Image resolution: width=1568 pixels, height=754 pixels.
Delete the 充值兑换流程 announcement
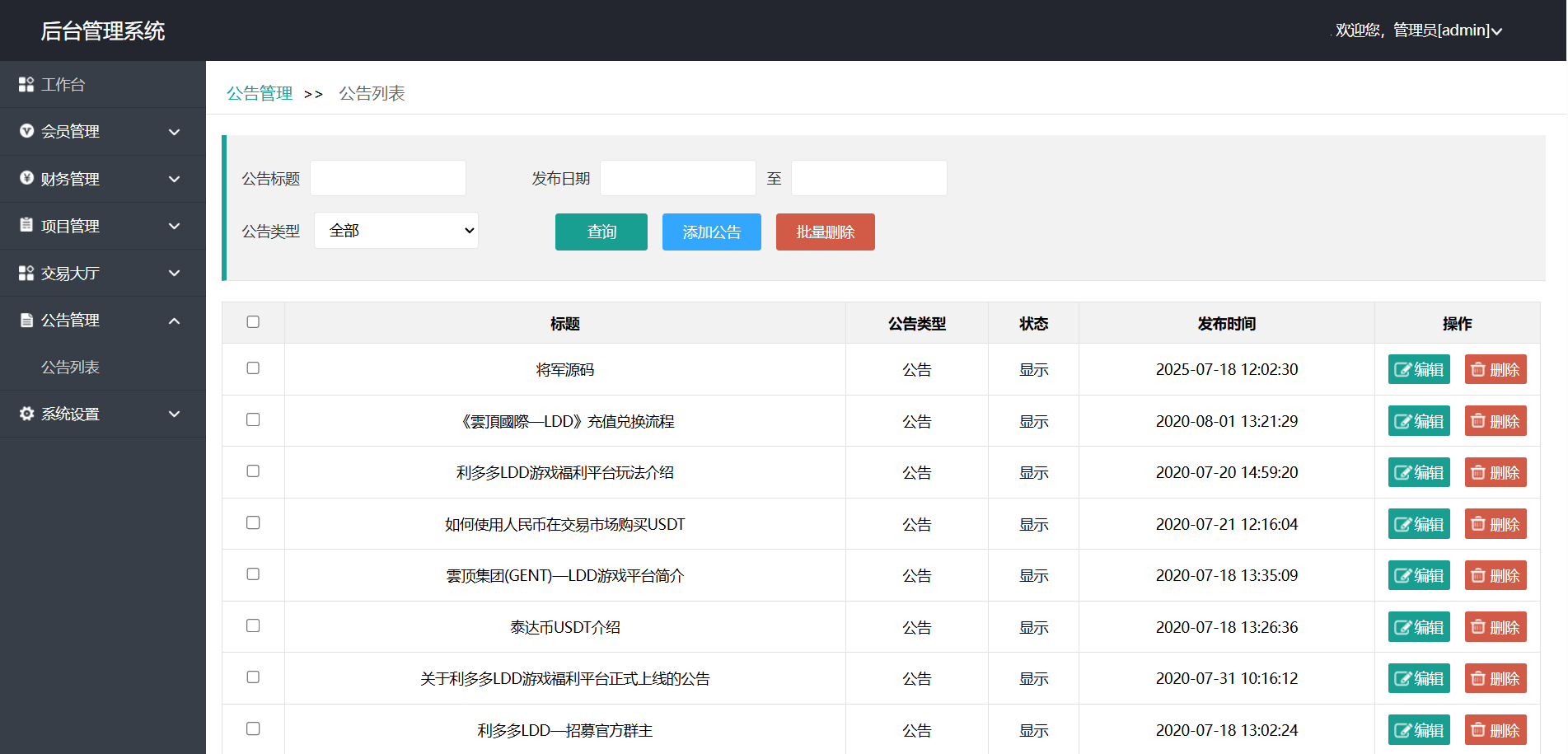pyautogui.click(x=1495, y=421)
